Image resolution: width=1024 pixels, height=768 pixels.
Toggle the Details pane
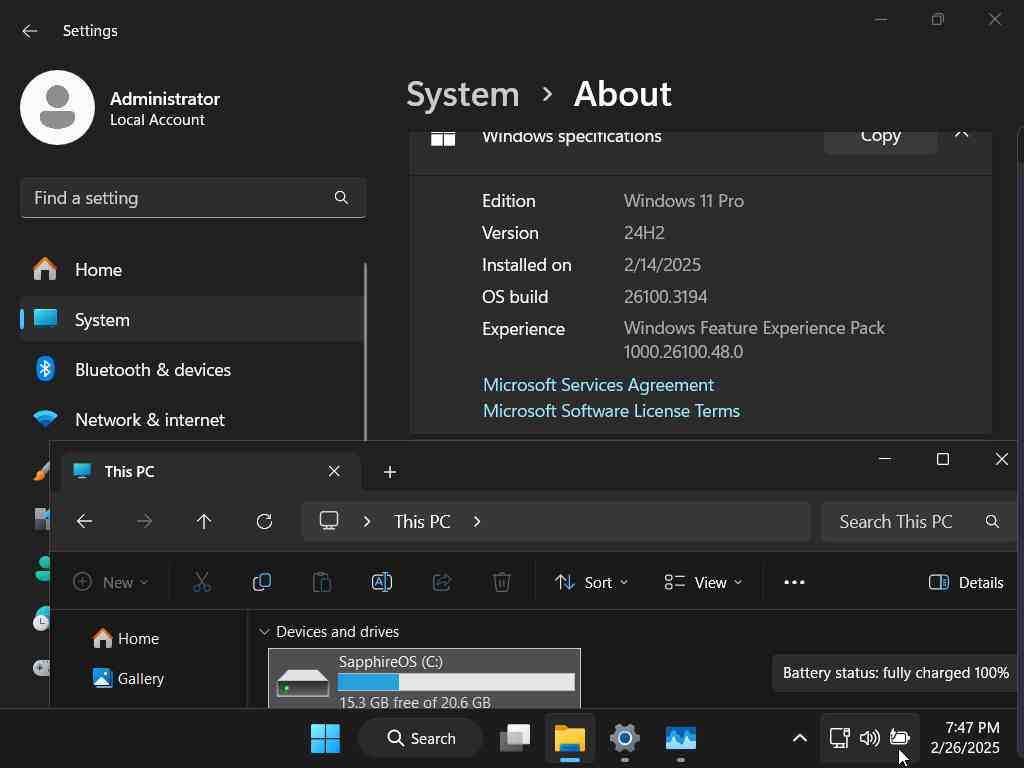966,582
